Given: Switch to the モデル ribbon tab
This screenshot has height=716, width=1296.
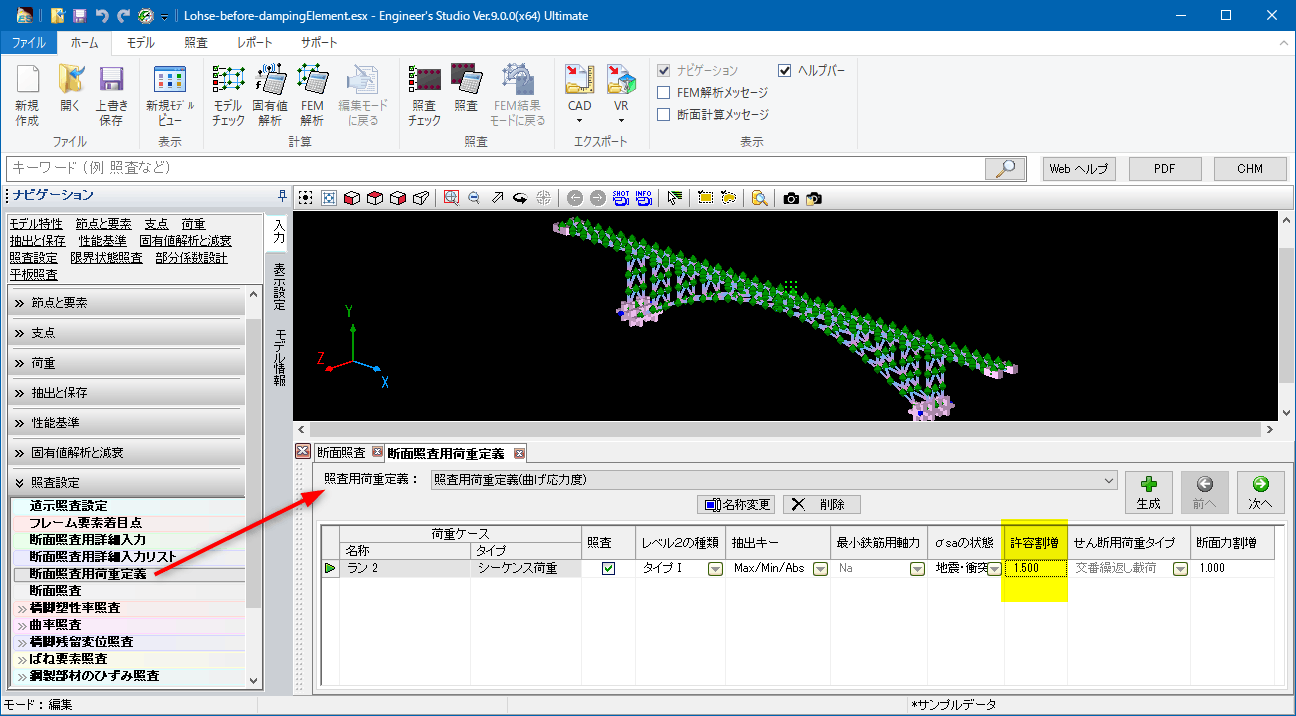Looking at the screenshot, I should [x=140, y=43].
